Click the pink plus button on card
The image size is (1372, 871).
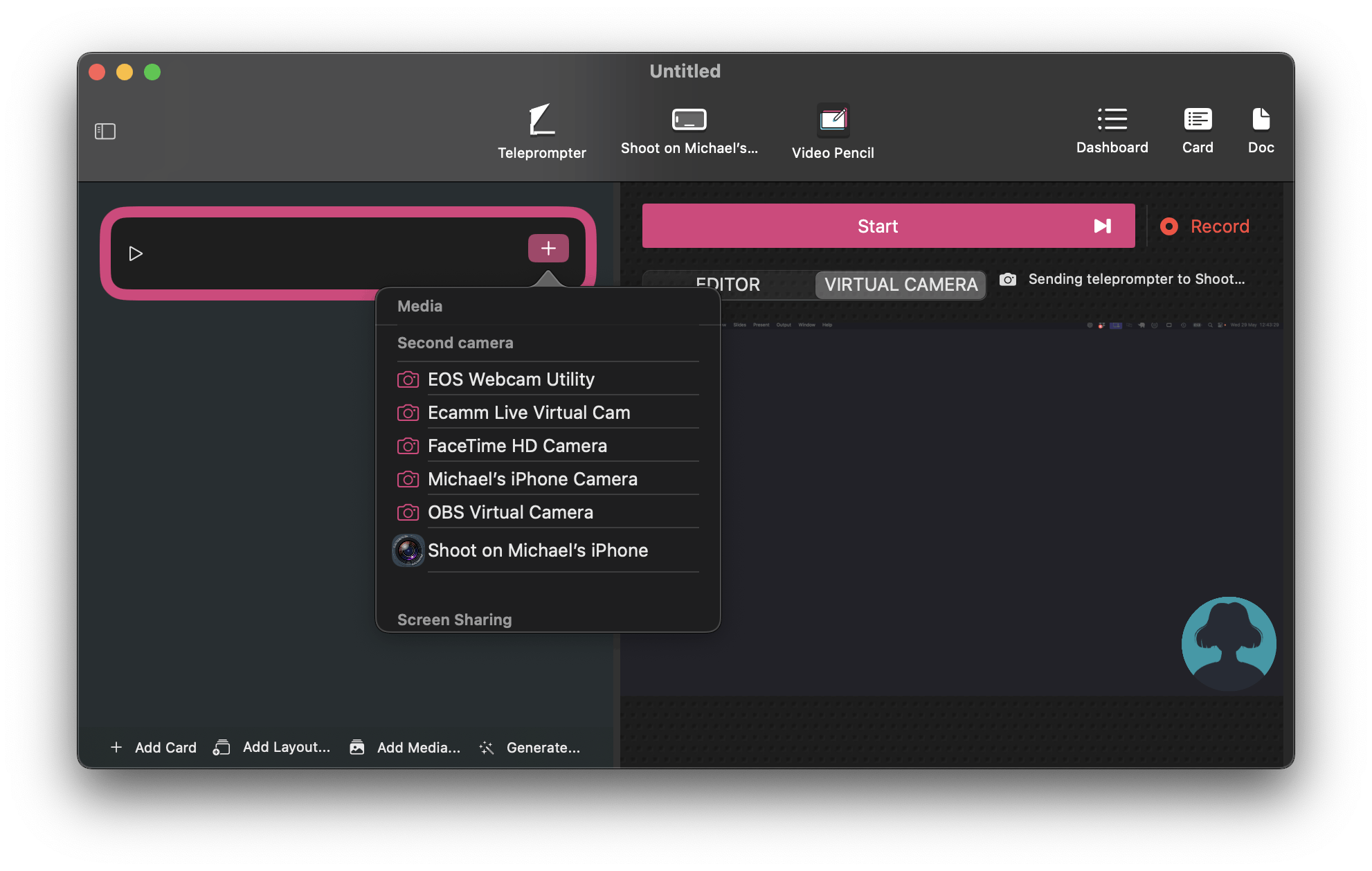pyautogui.click(x=548, y=248)
